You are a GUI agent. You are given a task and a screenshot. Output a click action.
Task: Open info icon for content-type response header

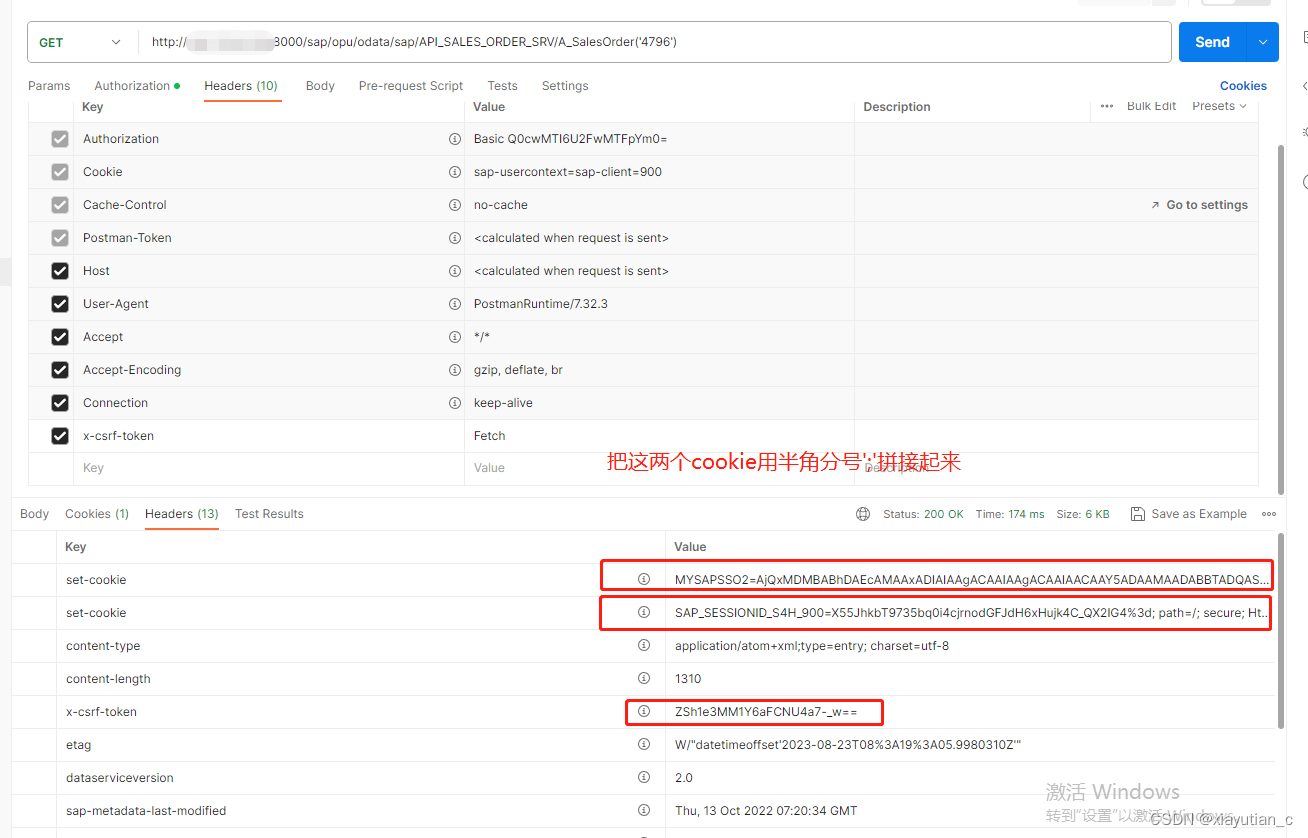(644, 645)
